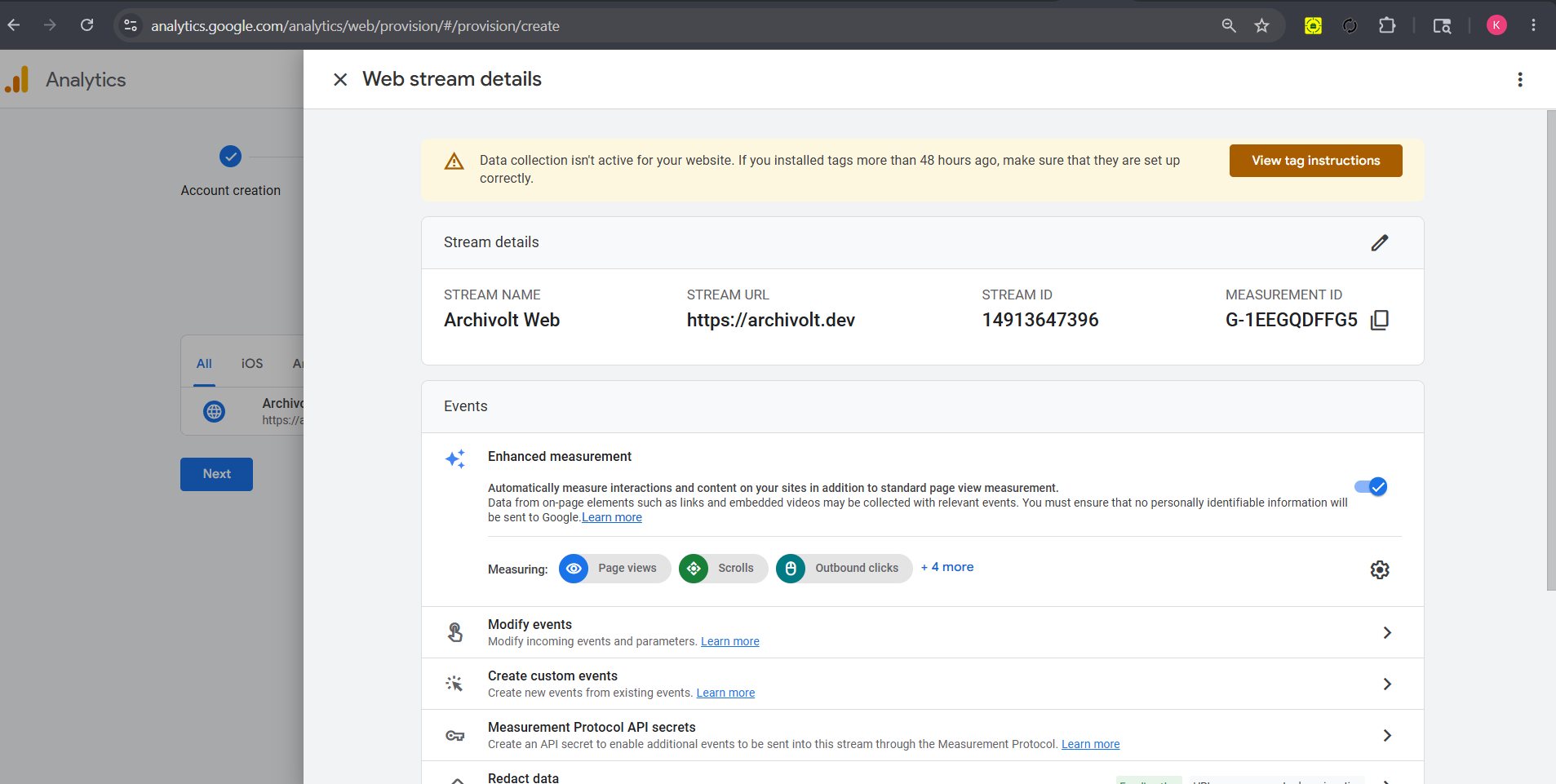Image resolution: width=1556 pixels, height=784 pixels.
Task: Click the Google Analytics logo
Action: 17,79
